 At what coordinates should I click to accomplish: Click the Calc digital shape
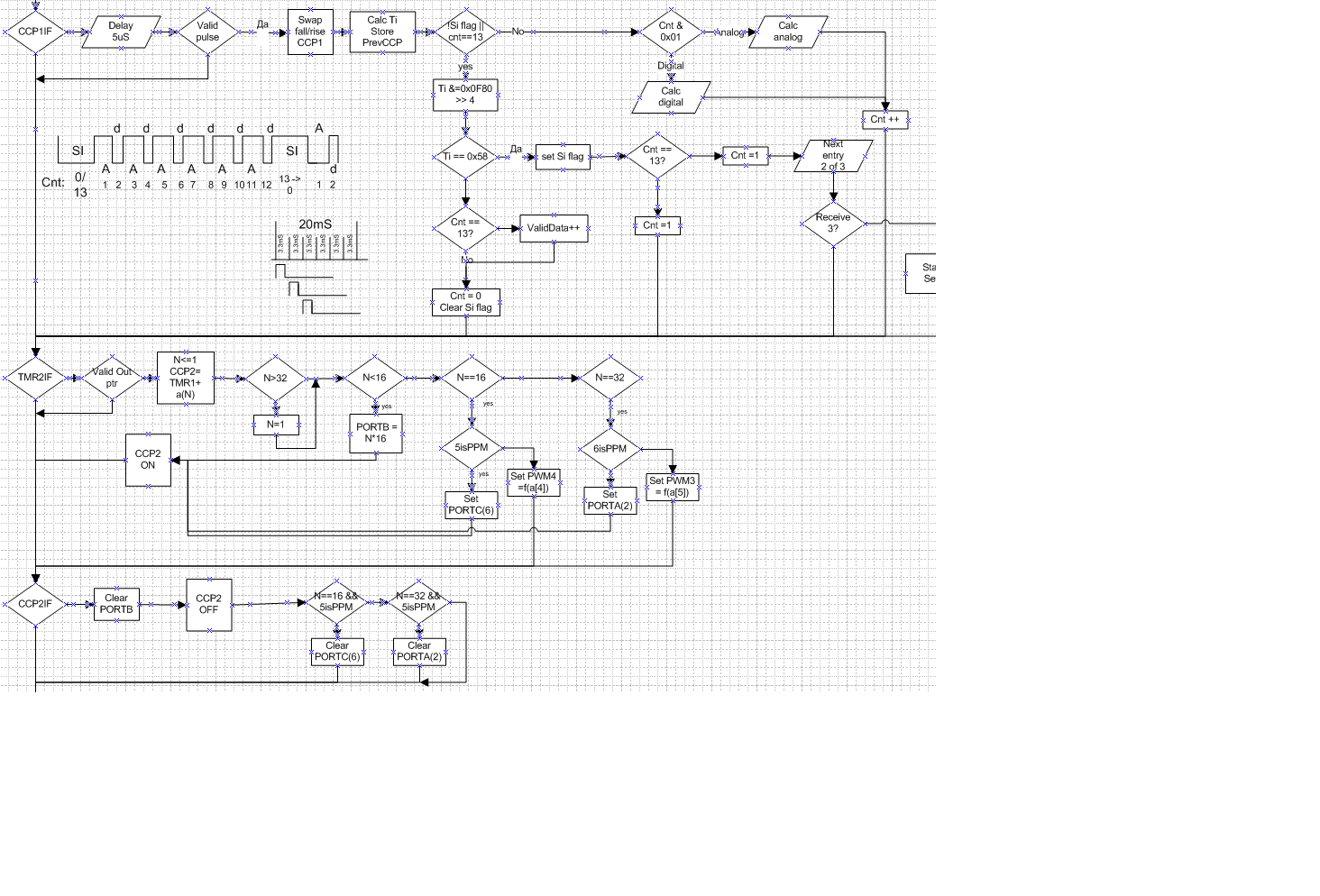click(x=671, y=96)
